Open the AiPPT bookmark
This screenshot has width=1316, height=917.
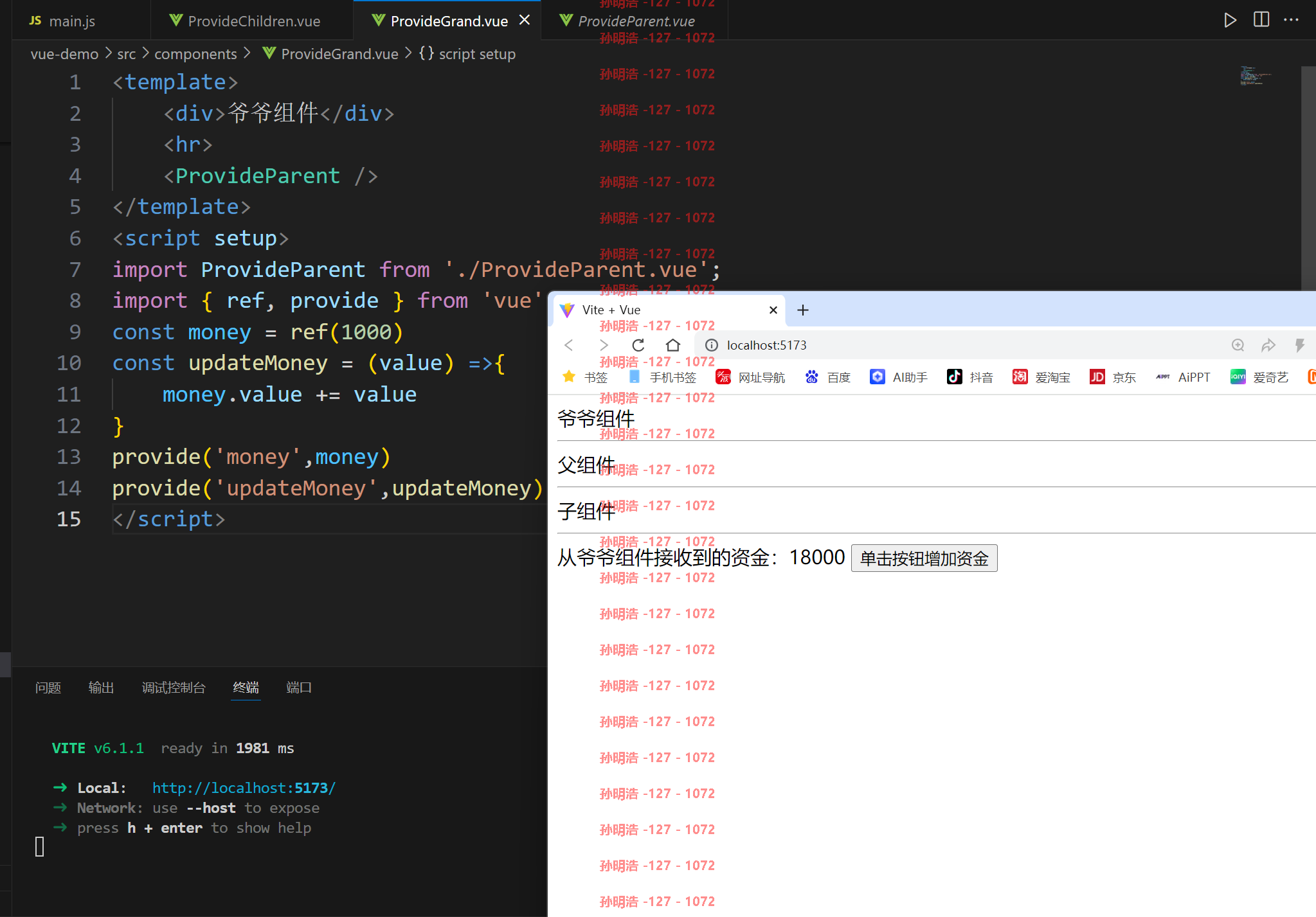tap(1182, 377)
